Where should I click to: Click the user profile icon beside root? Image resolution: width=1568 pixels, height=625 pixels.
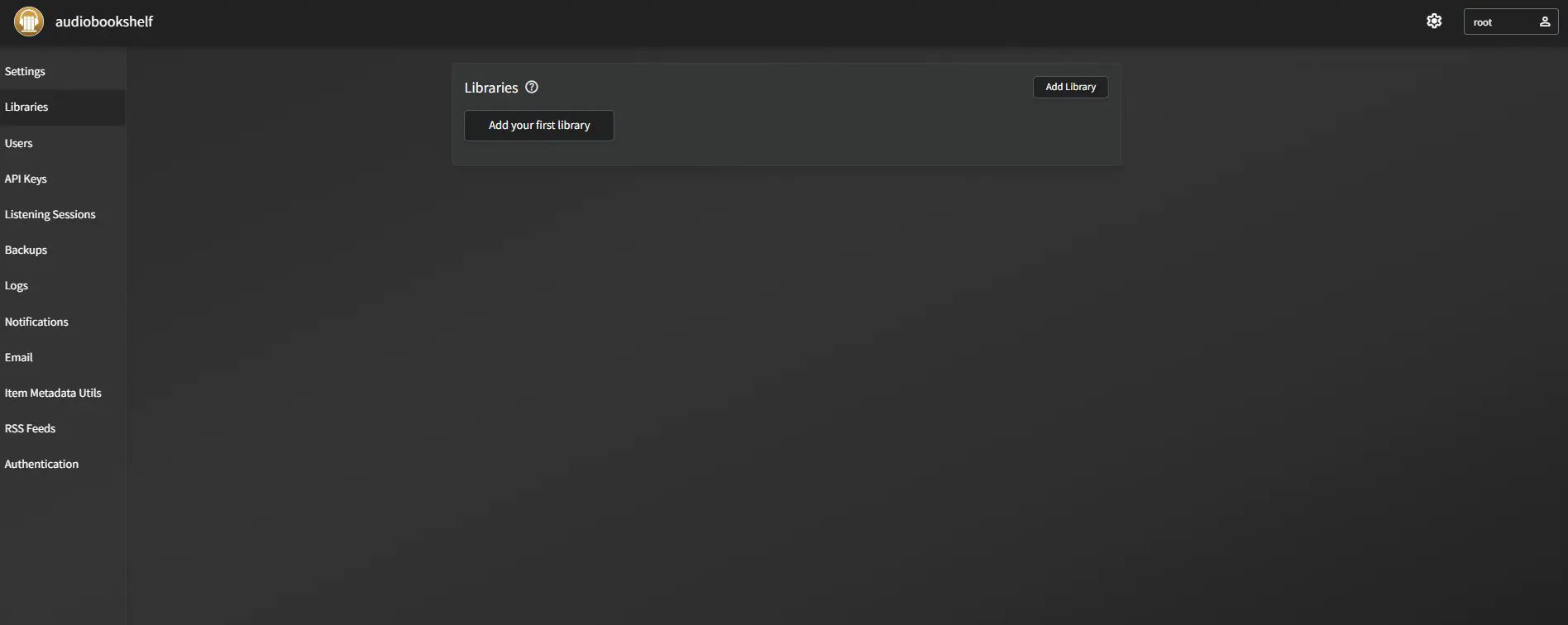click(1544, 21)
